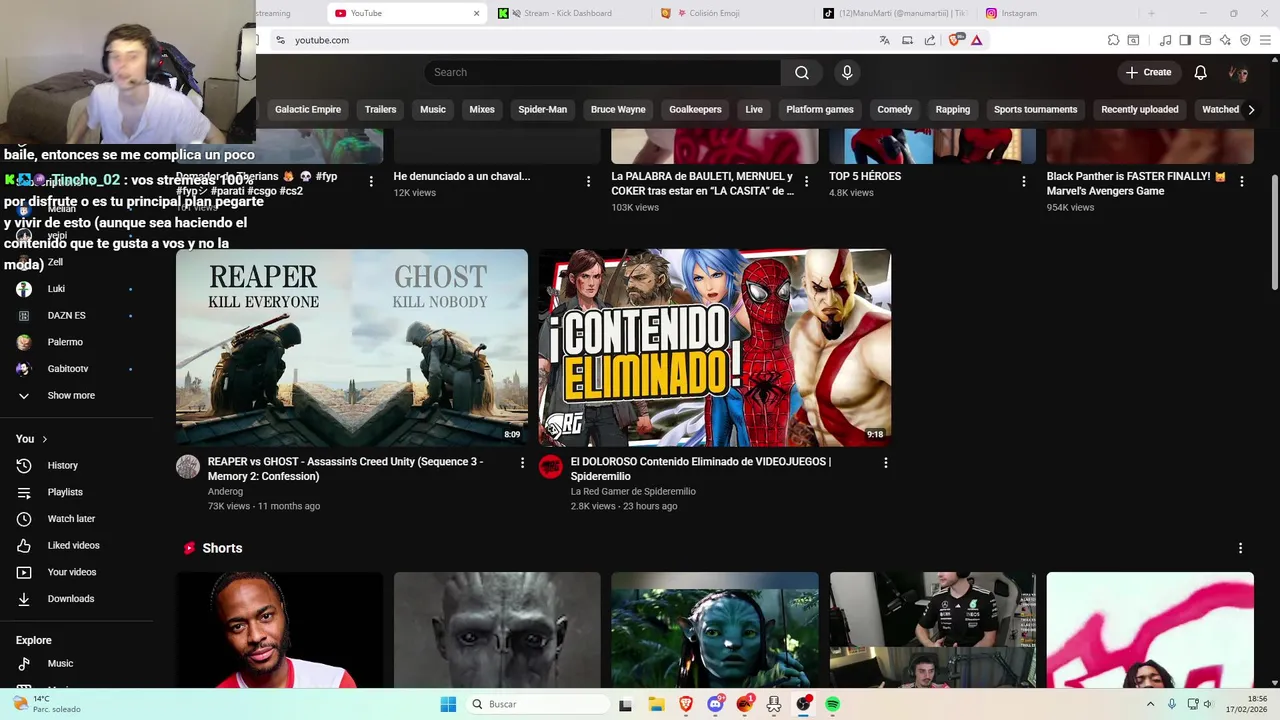Click the Spideremilio channel avatar
Screen dimensions: 1280x720
click(551, 466)
